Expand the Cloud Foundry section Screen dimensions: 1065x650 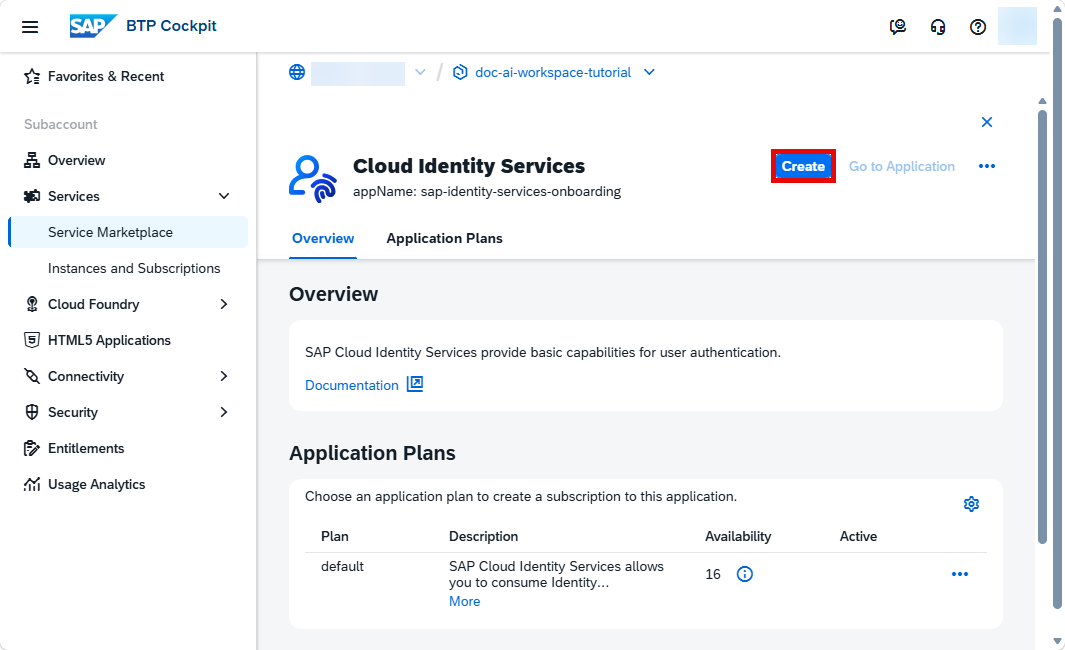click(x=223, y=304)
